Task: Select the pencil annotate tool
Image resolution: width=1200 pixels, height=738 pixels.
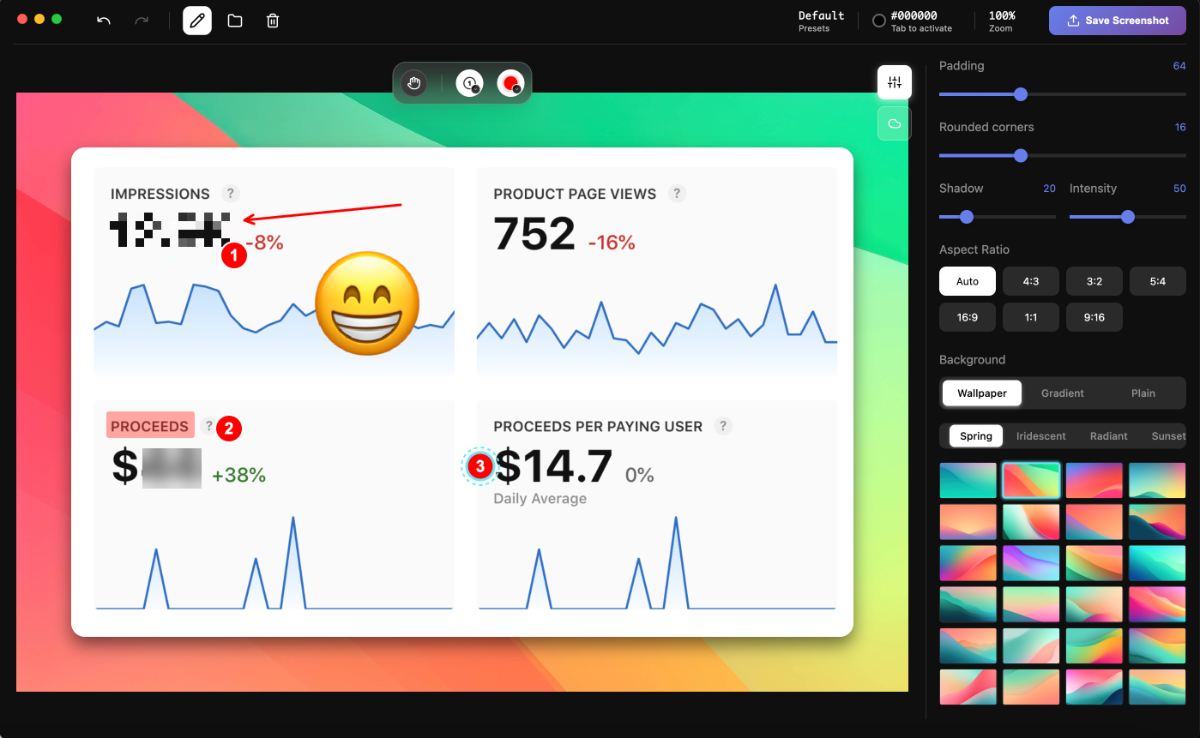Action: 197,20
